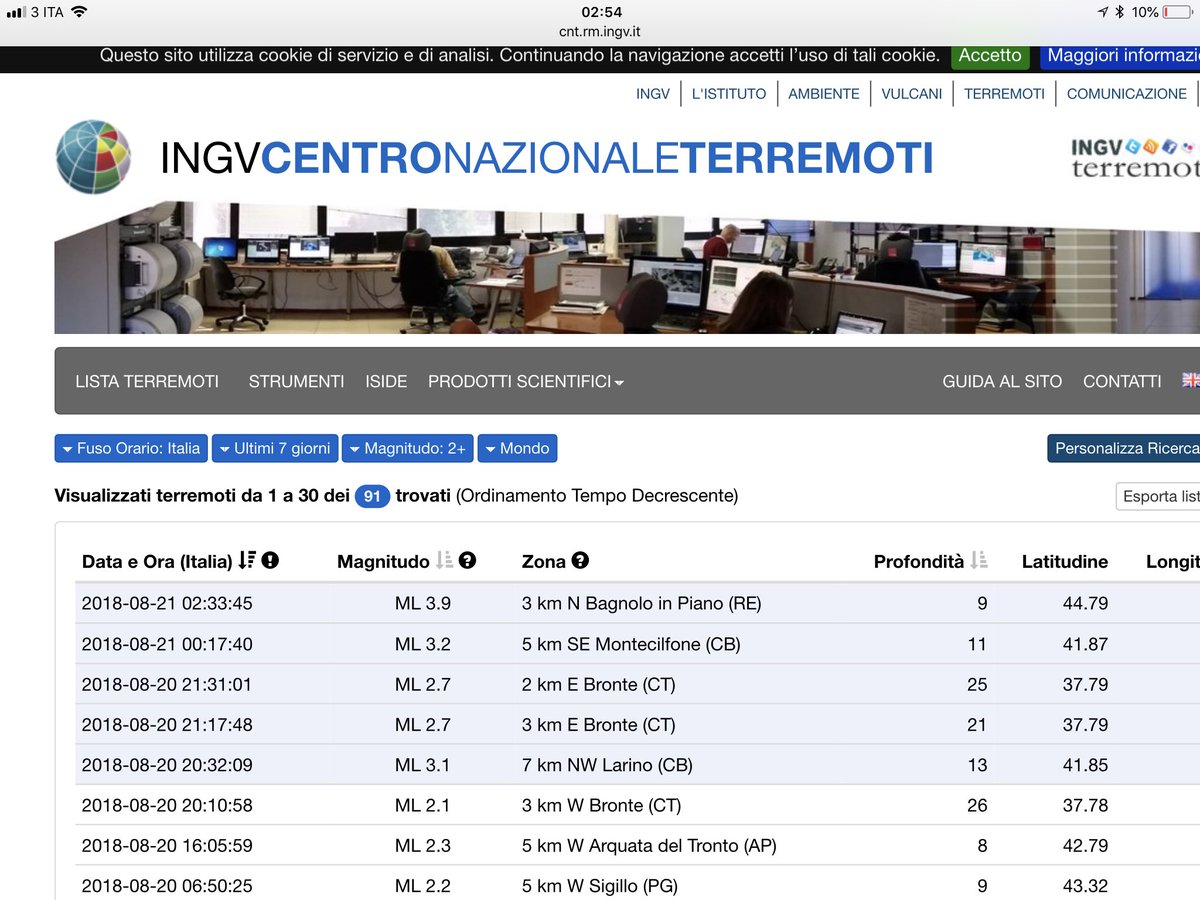Click date 2018-08-20 16:05:59

point(167,846)
